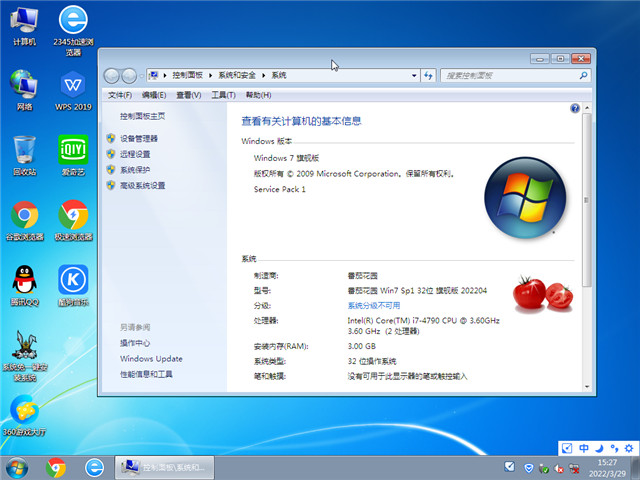Open the 360游戏大厅 desktop icon
Screen dimensions: 640x480
pyautogui.click(x=24, y=416)
